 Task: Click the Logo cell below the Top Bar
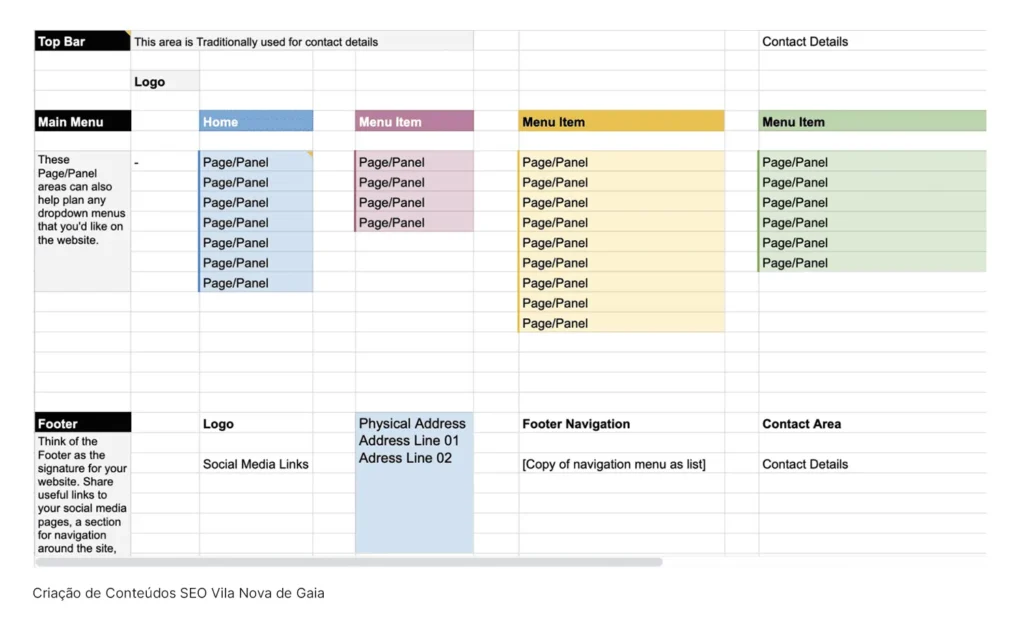pos(164,82)
